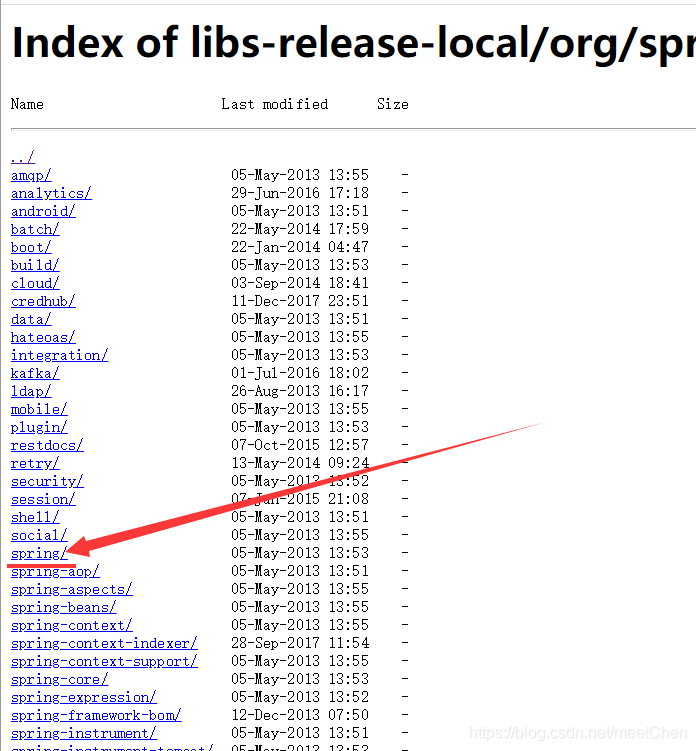696x751 pixels.
Task: Click the spring-aop/ link
Action: pos(55,571)
